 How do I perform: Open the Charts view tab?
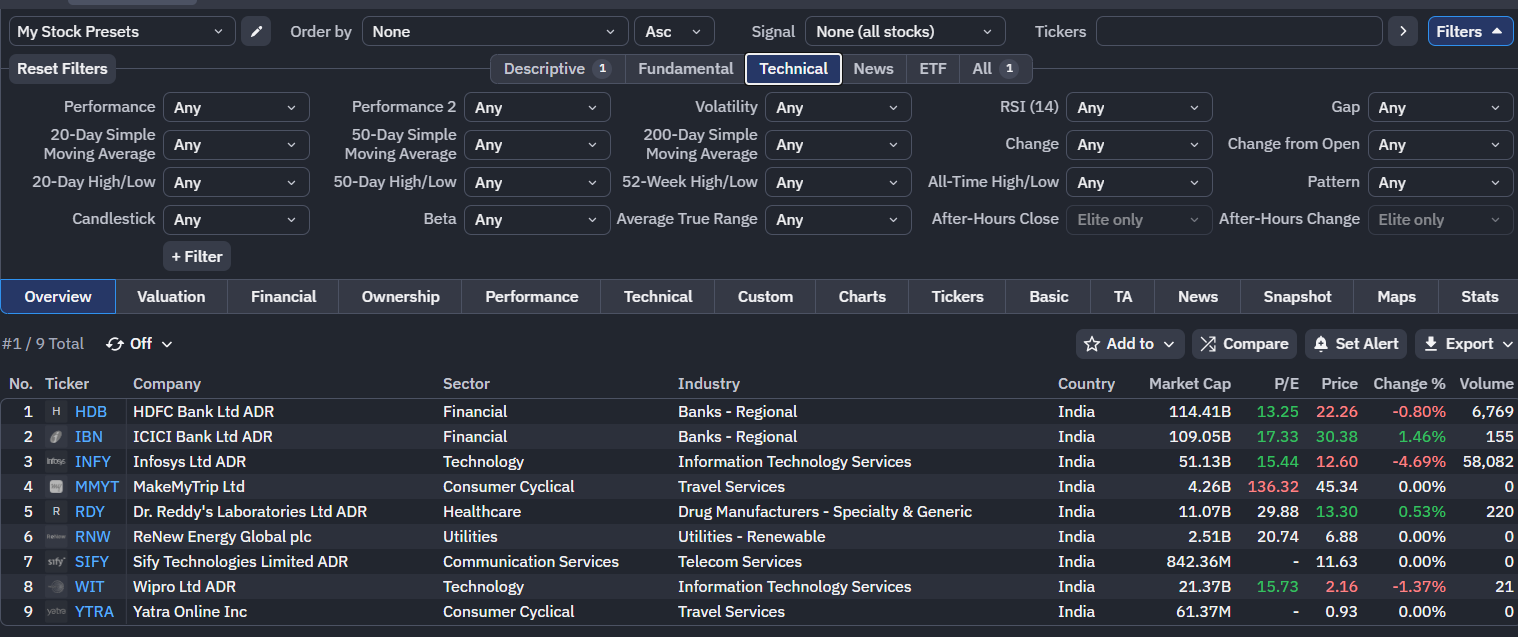tap(862, 297)
